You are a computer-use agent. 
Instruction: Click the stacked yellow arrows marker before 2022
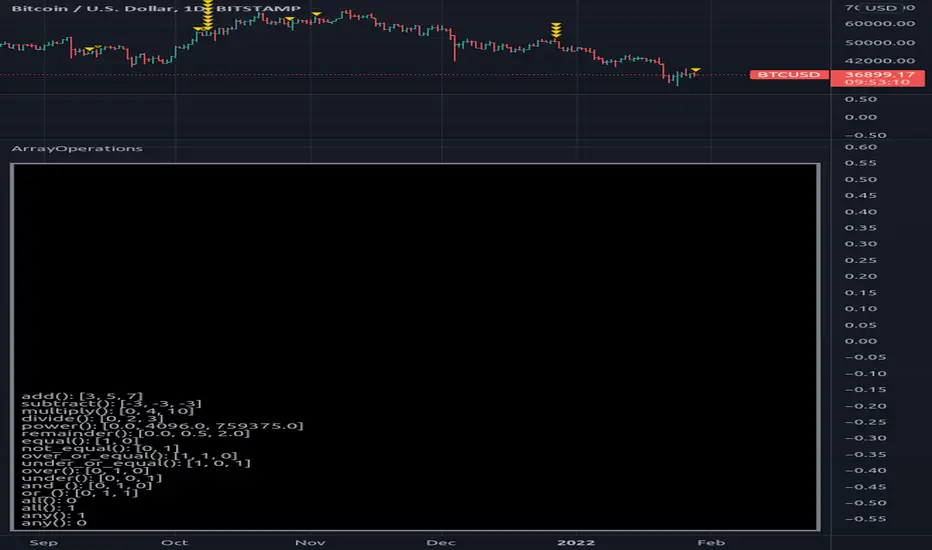556,30
